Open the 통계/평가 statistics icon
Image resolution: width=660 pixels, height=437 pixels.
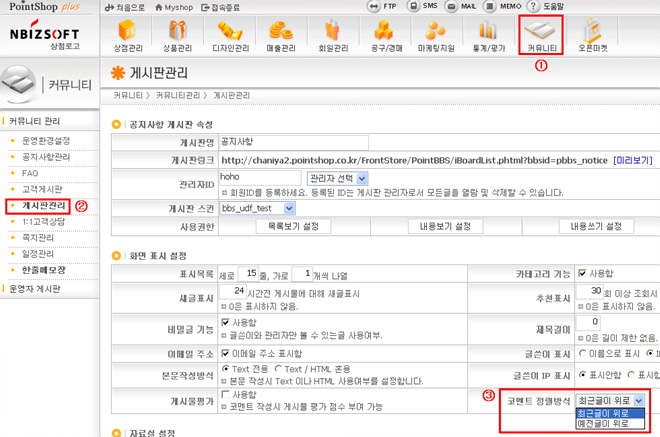pyautogui.click(x=490, y=35)
